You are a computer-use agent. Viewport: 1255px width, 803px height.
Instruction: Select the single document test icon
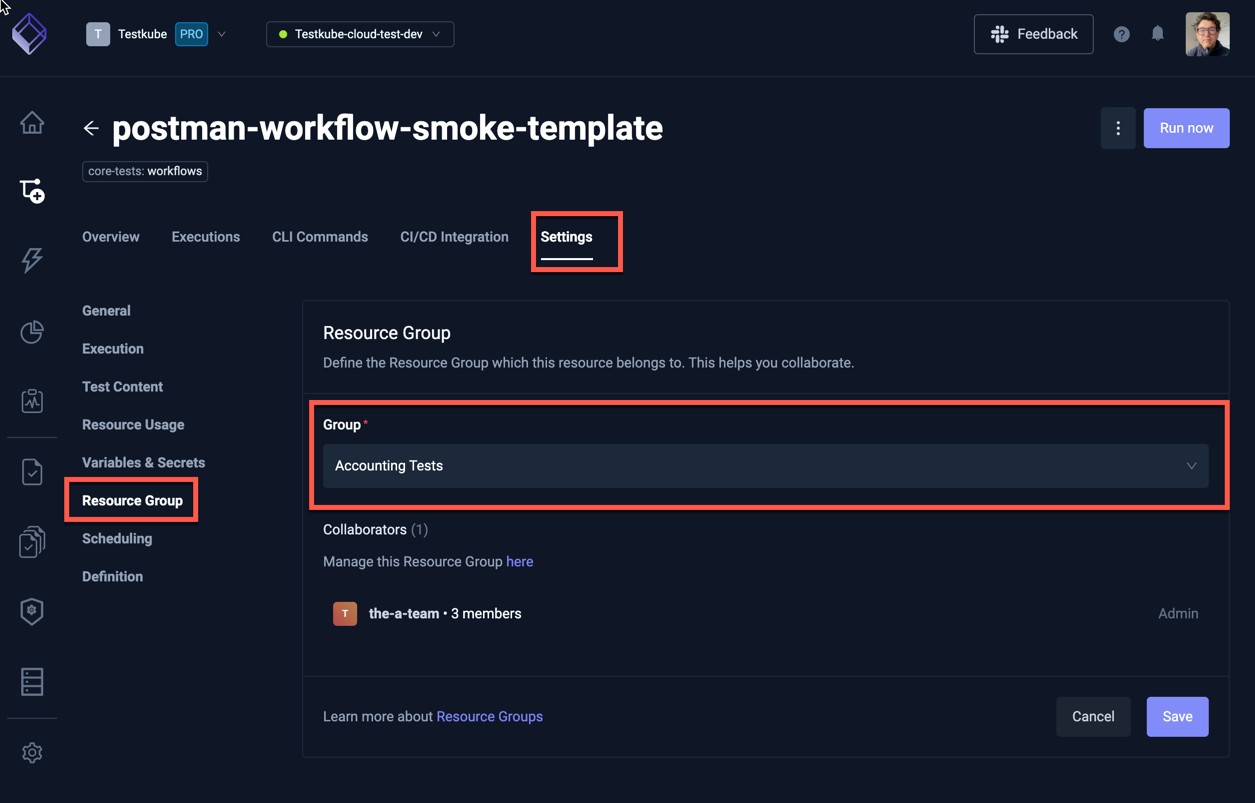pos(32,471)
